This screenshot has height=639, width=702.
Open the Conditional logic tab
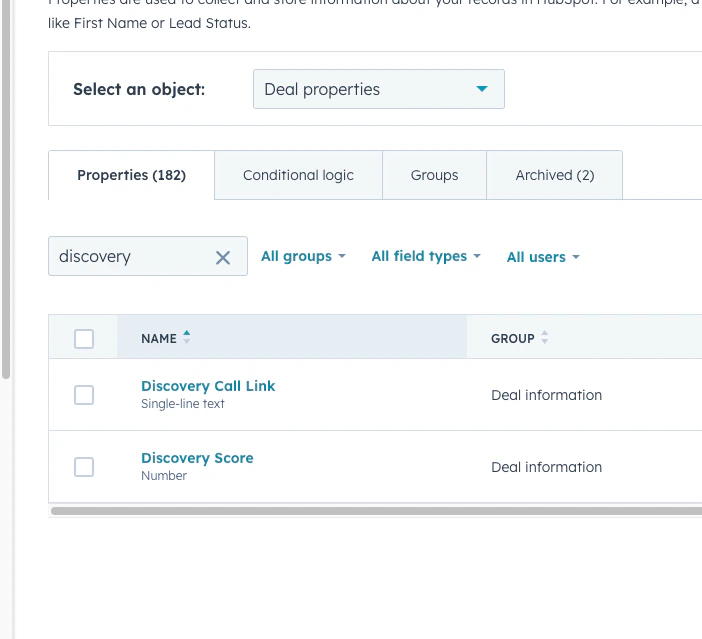click(298, 175)
